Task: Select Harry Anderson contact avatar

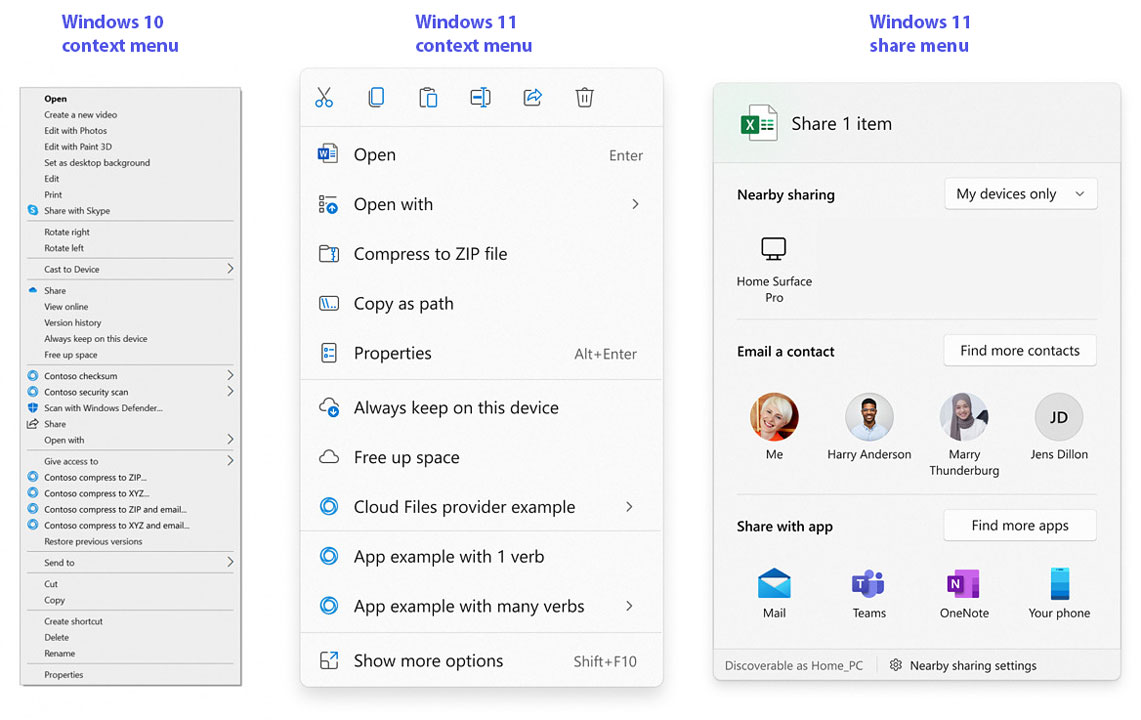Action: [x=869, y=416]
